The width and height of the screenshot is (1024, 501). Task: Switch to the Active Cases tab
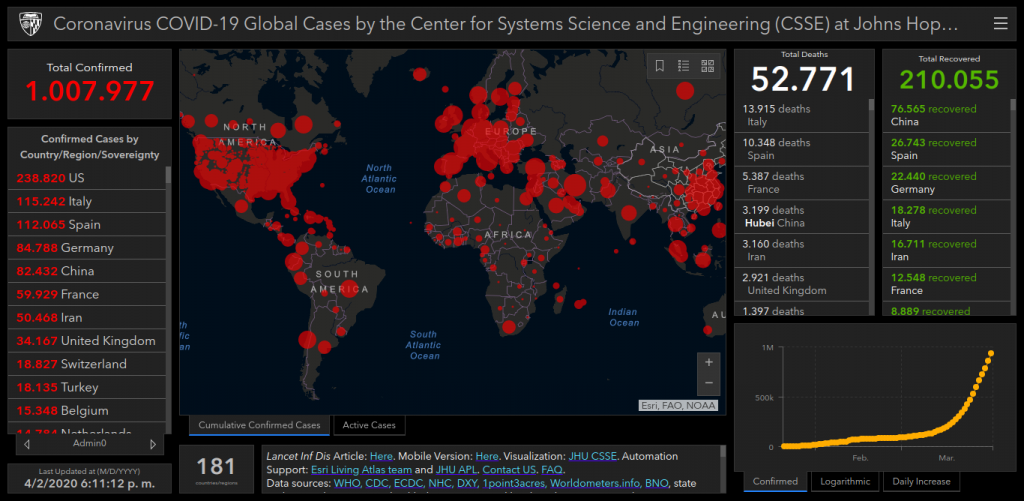point(369,425)
